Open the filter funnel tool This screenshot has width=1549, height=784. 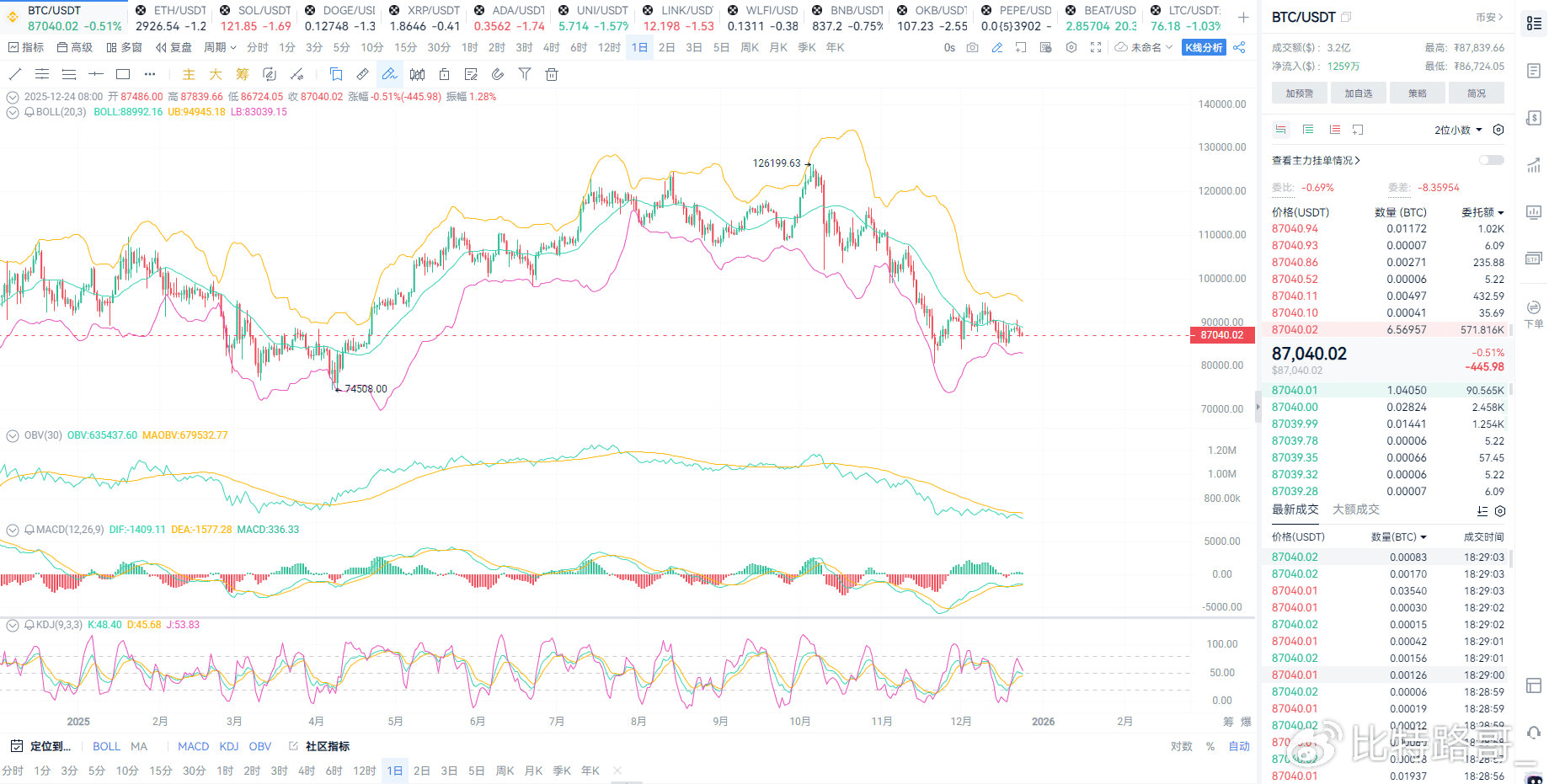click(x=525, y=74)
